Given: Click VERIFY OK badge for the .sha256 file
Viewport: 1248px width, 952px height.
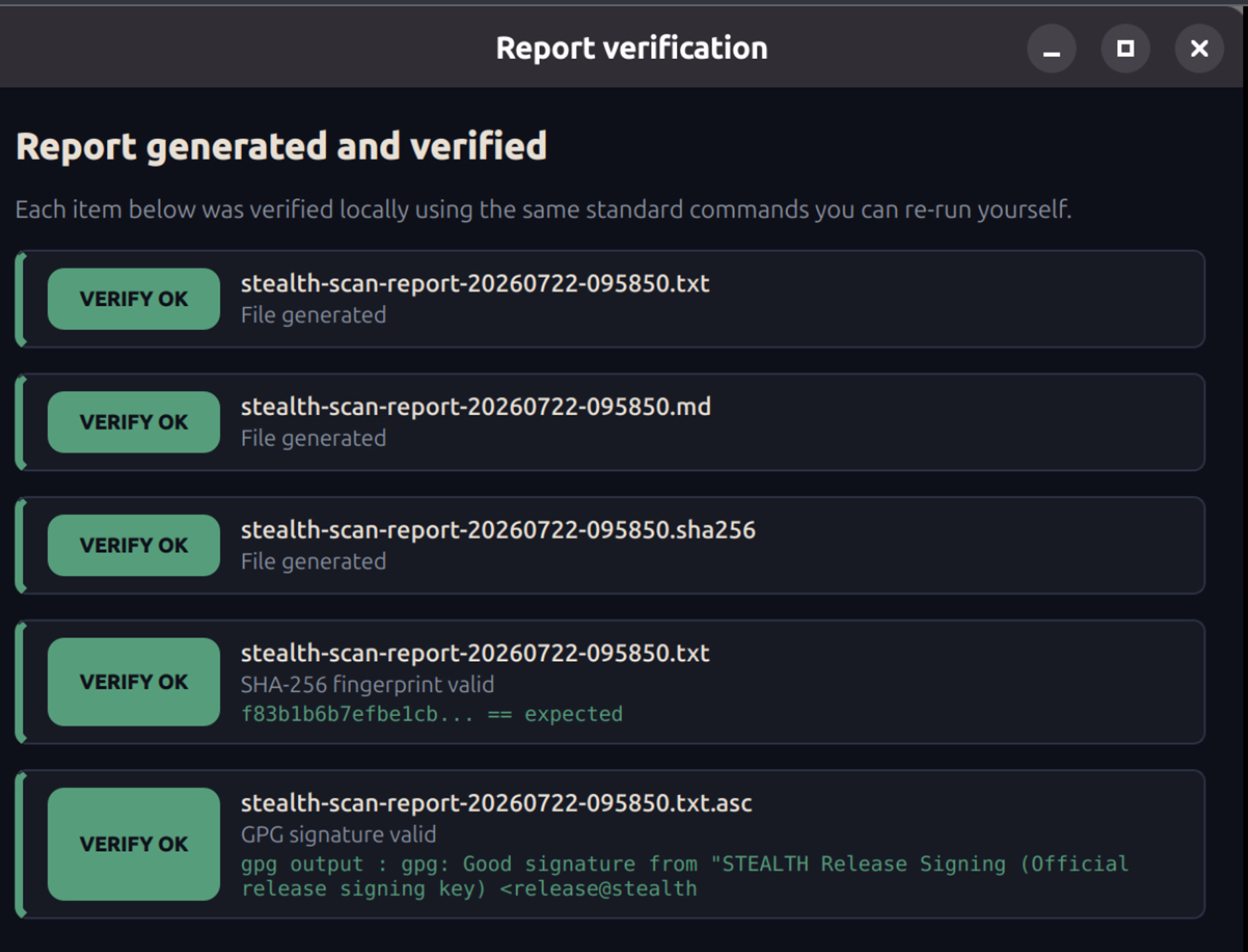Looking at the screenshot, I should (x=134, y=545).
